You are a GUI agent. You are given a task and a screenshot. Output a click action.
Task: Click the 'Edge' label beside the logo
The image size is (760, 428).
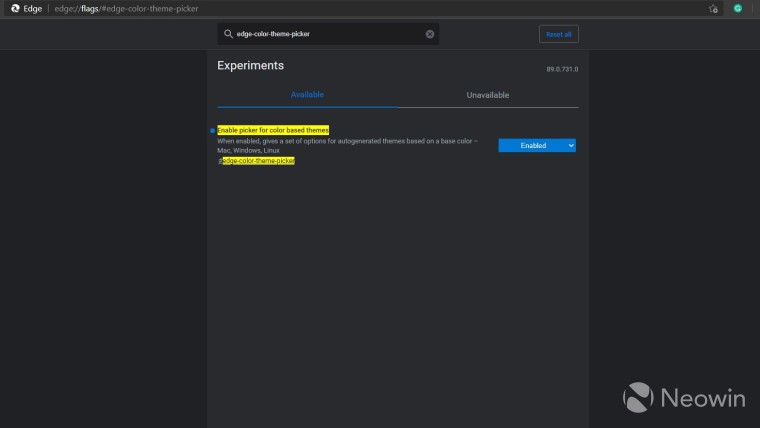click(x=32, y=9)
